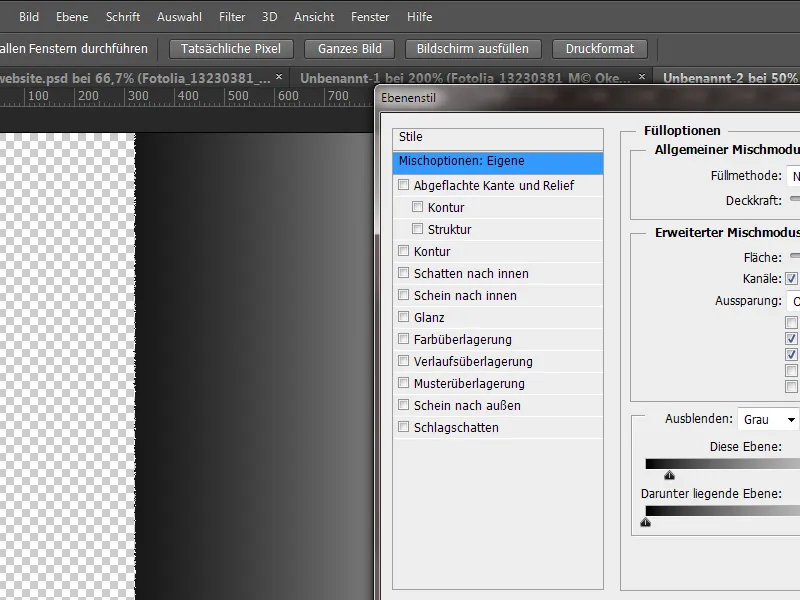
Task: Enable Kontur checkbox under Abgeflachte Kante
Action: pyautogui.click(x=417, y=207)
